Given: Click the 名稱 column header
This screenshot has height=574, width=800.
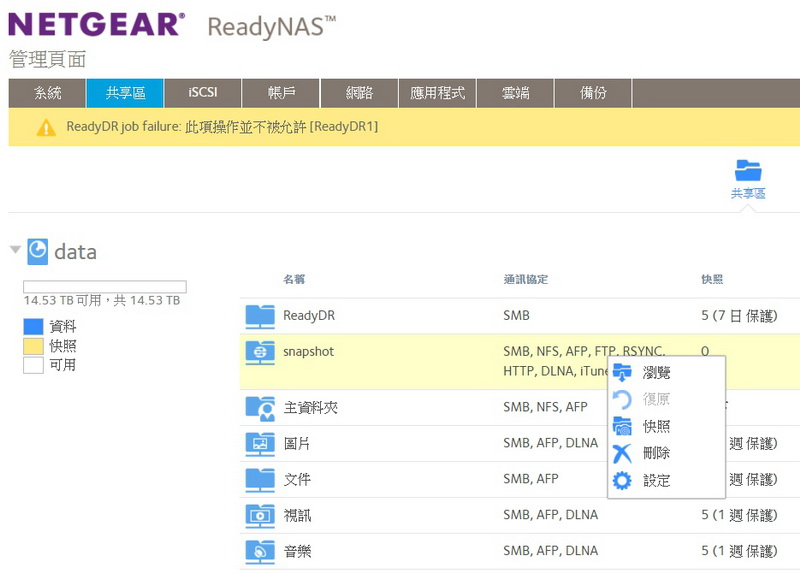Looking at the screenshot, I should pyautogui.click(x=294, y=279).
